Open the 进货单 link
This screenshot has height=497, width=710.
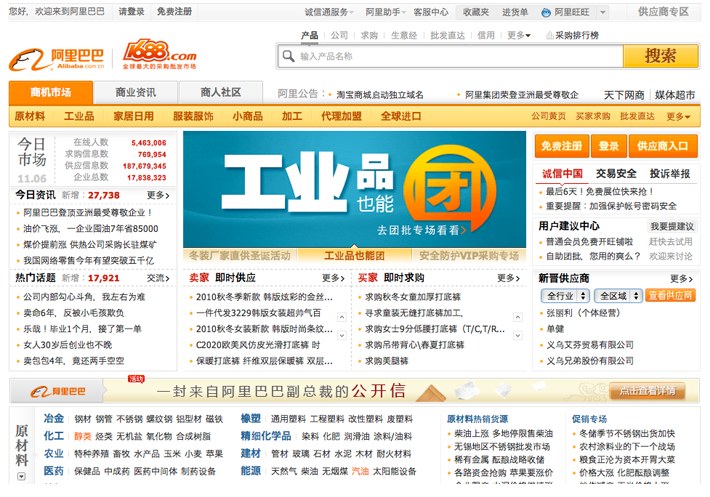click(515, 12)
